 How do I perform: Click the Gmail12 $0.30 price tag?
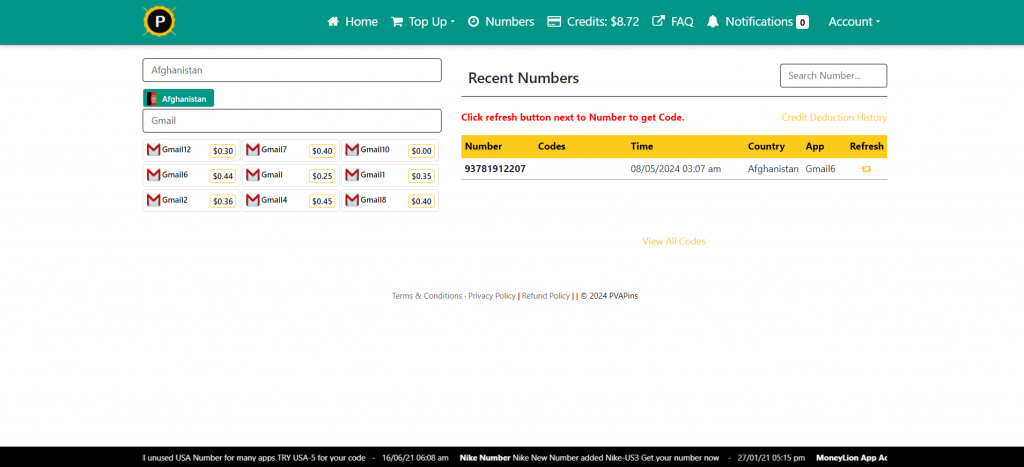click(223, 151)
